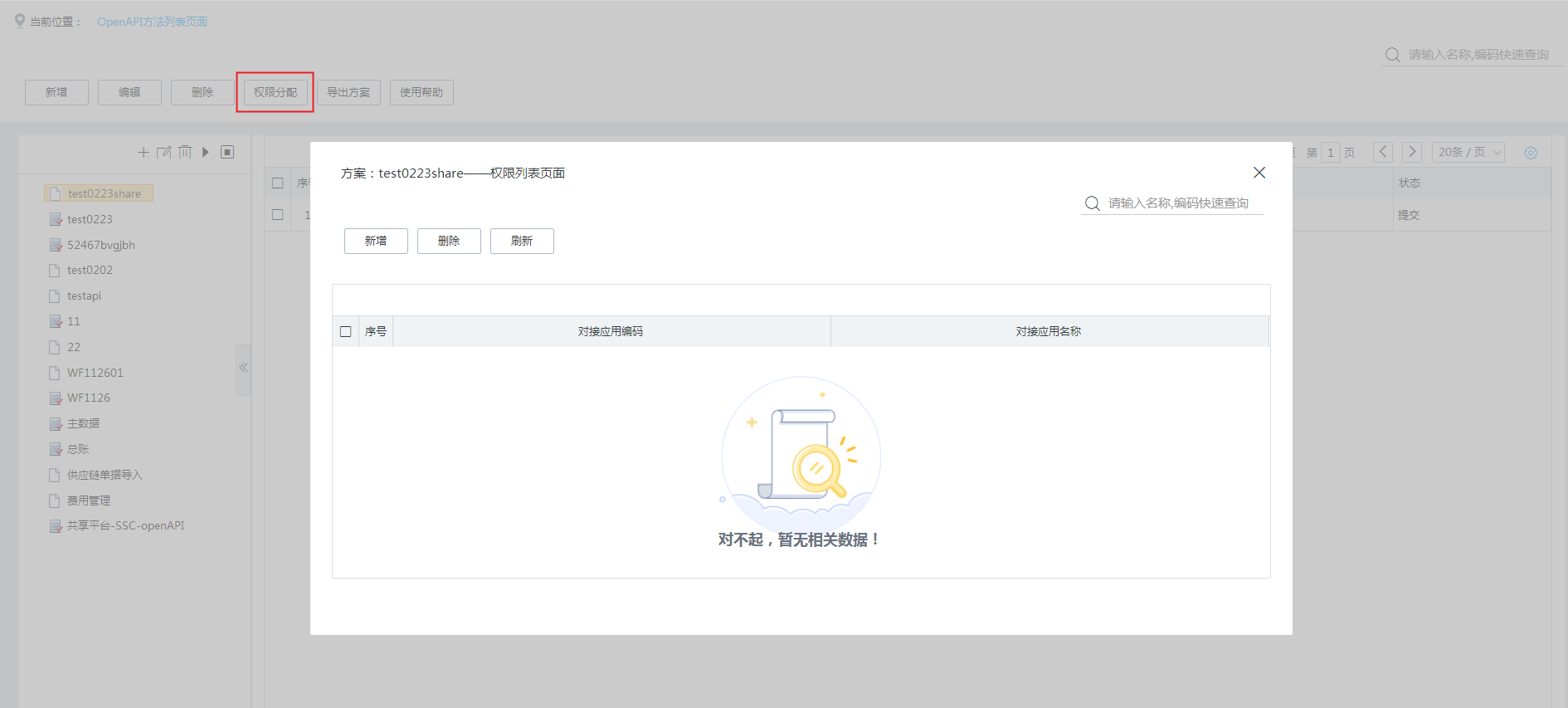1568x708 pixels.
Task: Click the trash delete icon in tree toolbar
Action: 185,152
